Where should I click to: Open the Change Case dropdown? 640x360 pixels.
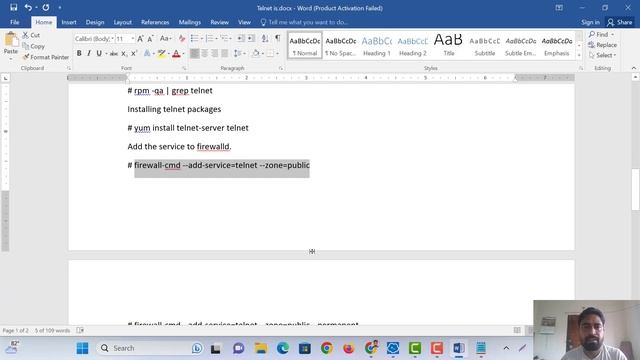click(165, 39)
